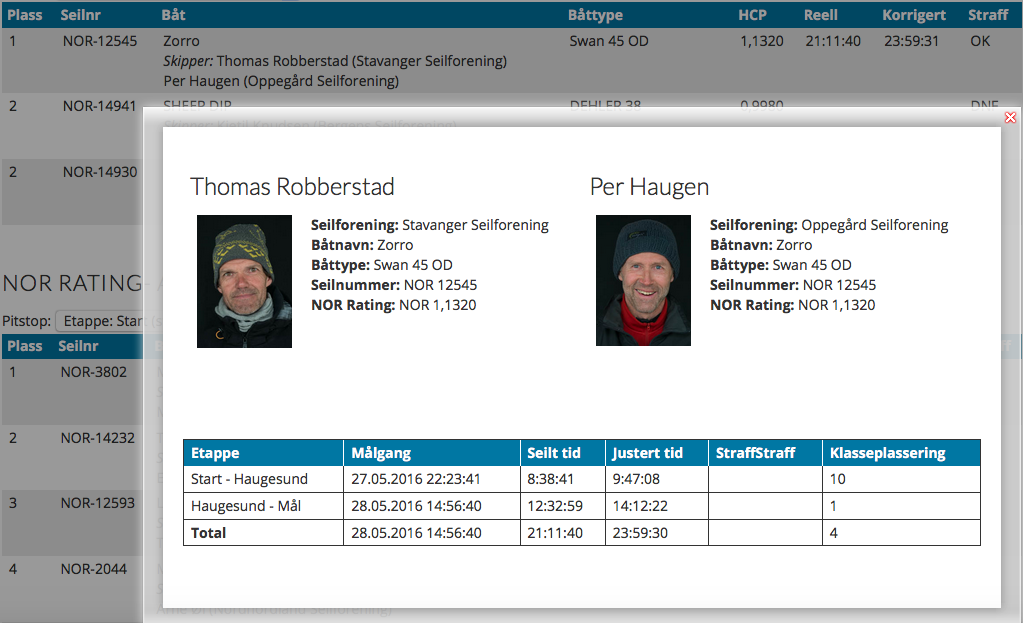Click finish time 27.05.2016 22:23:41
The width and height of the screenshot is (1023, 623).
[x=416, y=479]
